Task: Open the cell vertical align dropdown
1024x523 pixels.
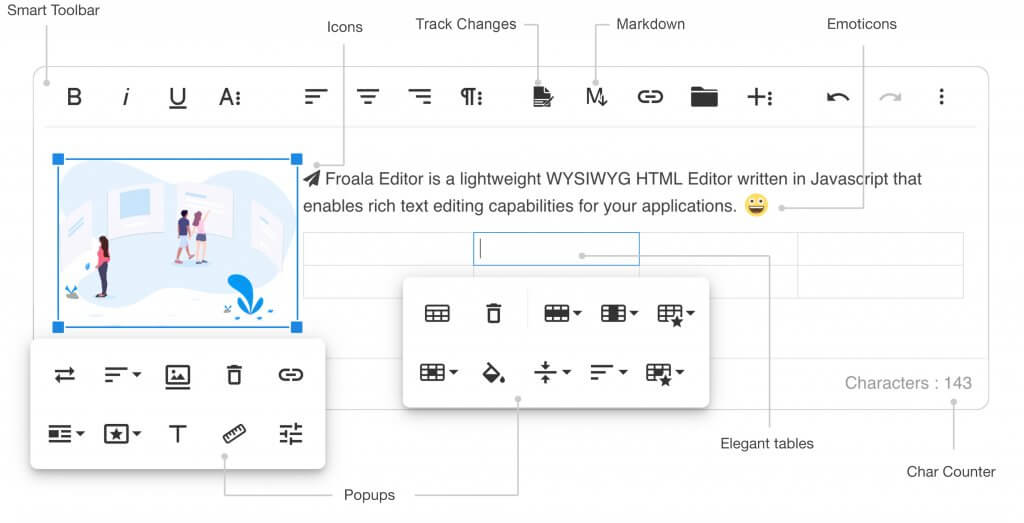Action: click(552, 372)
